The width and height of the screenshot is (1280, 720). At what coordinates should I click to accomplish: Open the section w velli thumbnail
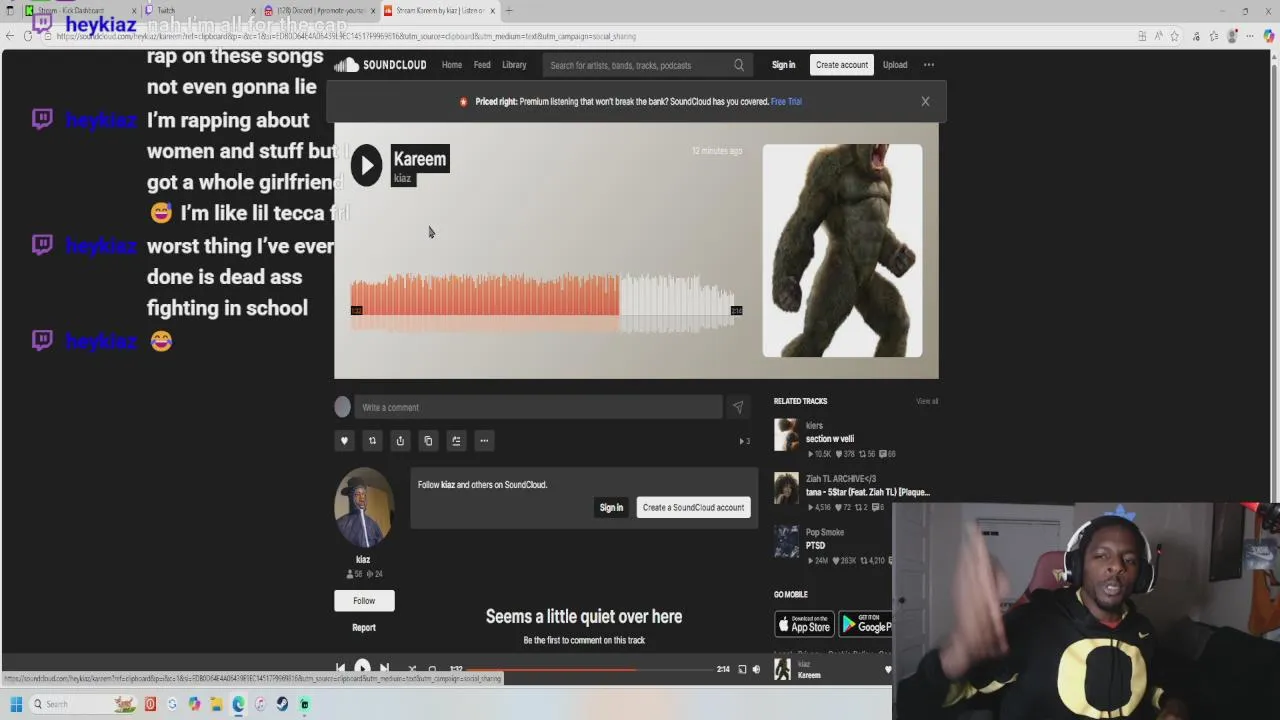pyautogui.click(x=787, y=435)
